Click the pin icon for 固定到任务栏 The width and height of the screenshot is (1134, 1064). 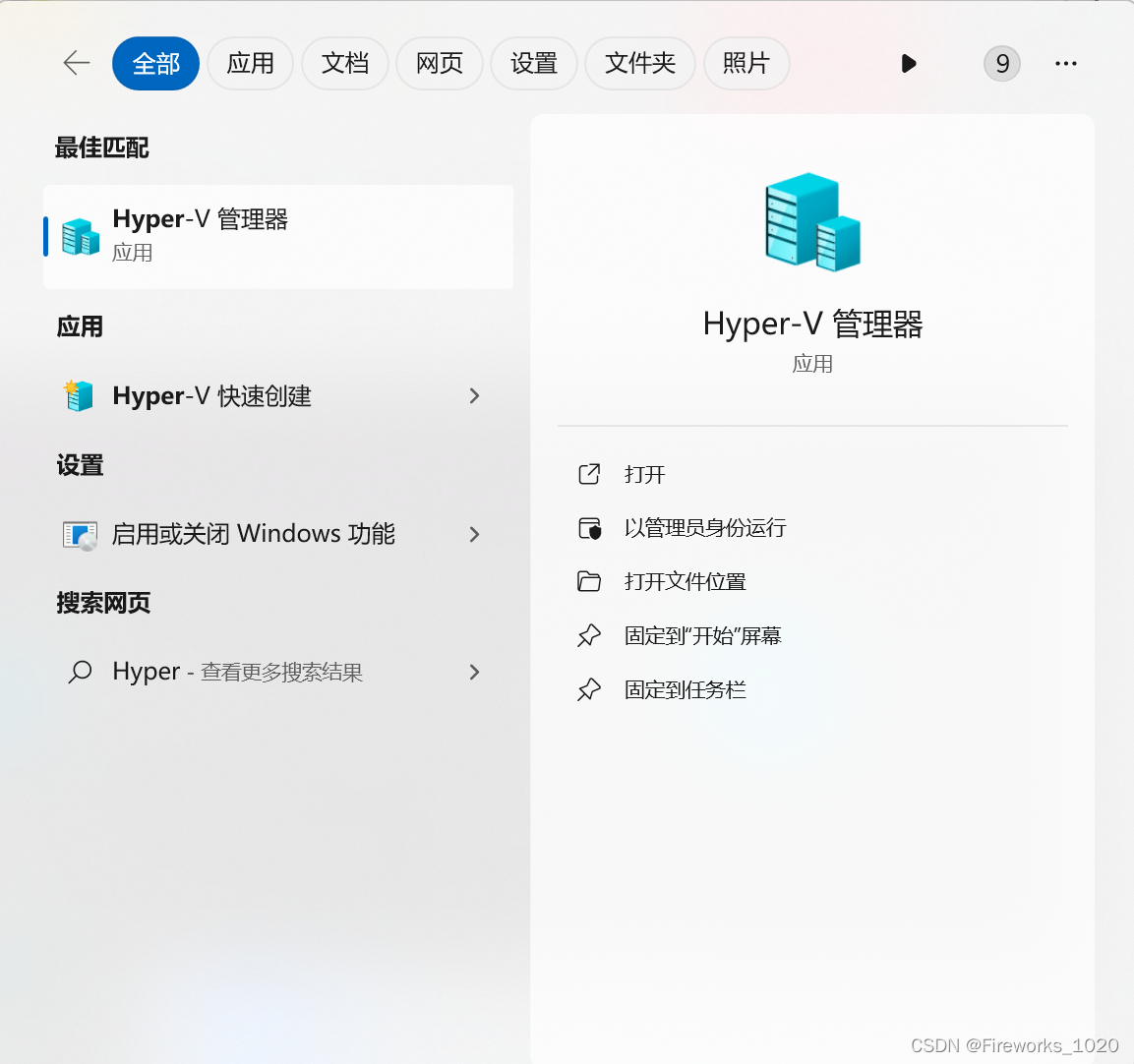(x=589, y=690)
